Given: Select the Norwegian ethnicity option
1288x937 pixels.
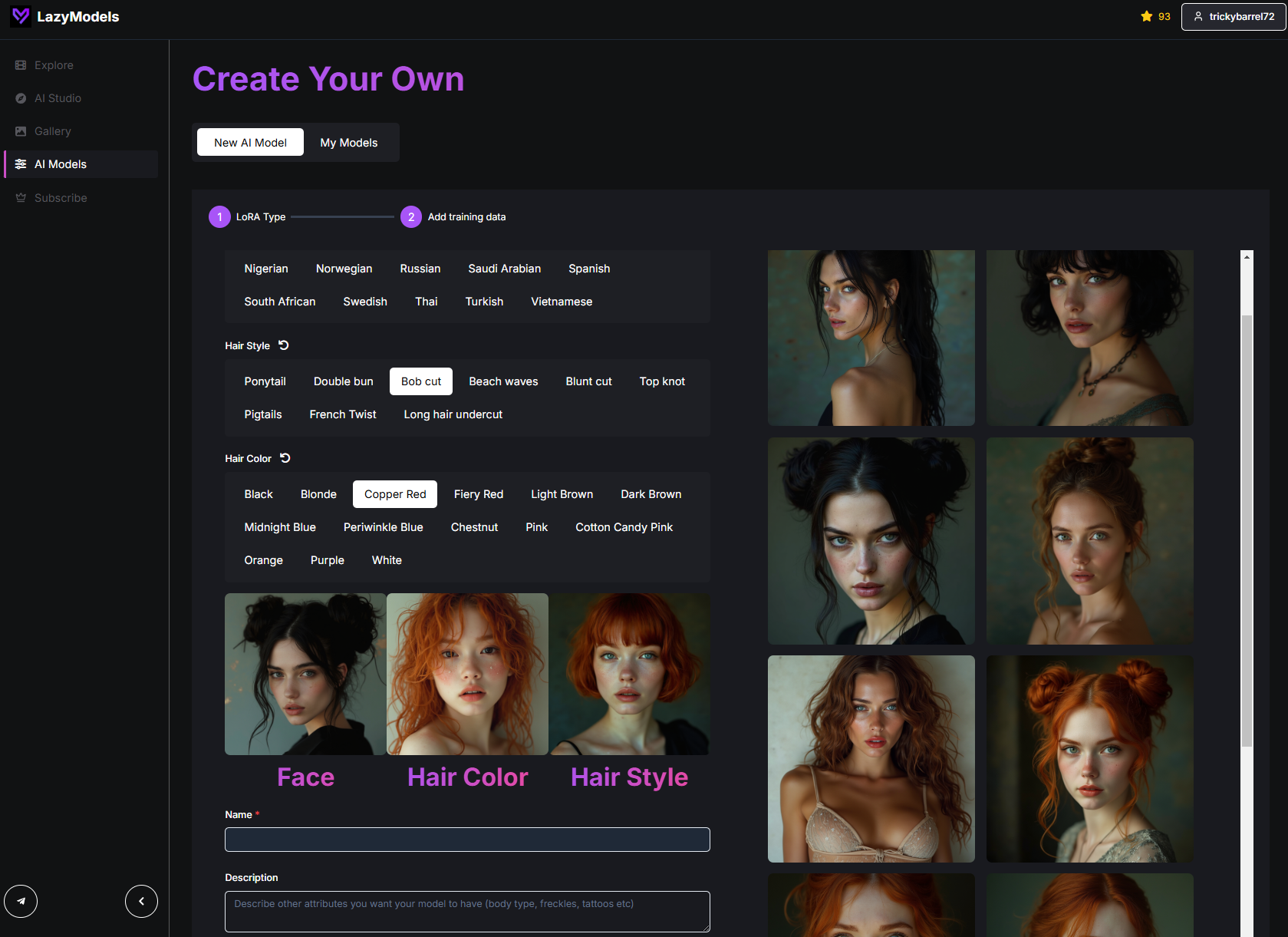Looking at the screenshot, I should point(344,269).
